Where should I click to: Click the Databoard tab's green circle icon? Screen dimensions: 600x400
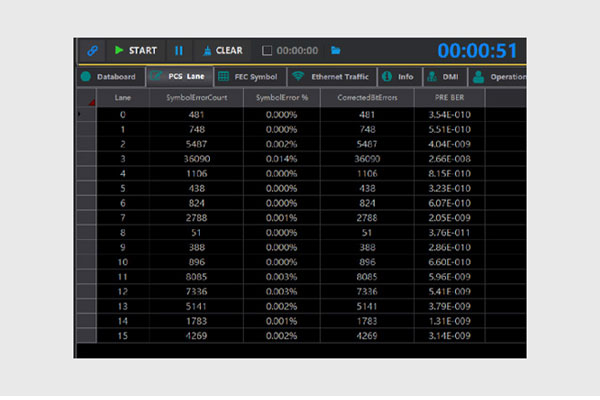coord(86,77)
